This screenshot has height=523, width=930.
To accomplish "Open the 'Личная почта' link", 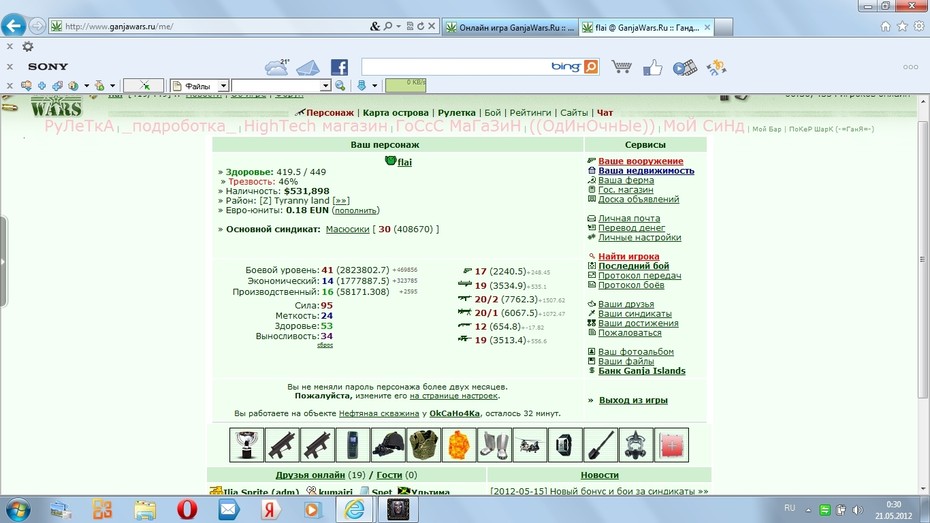I will [629, 218].
